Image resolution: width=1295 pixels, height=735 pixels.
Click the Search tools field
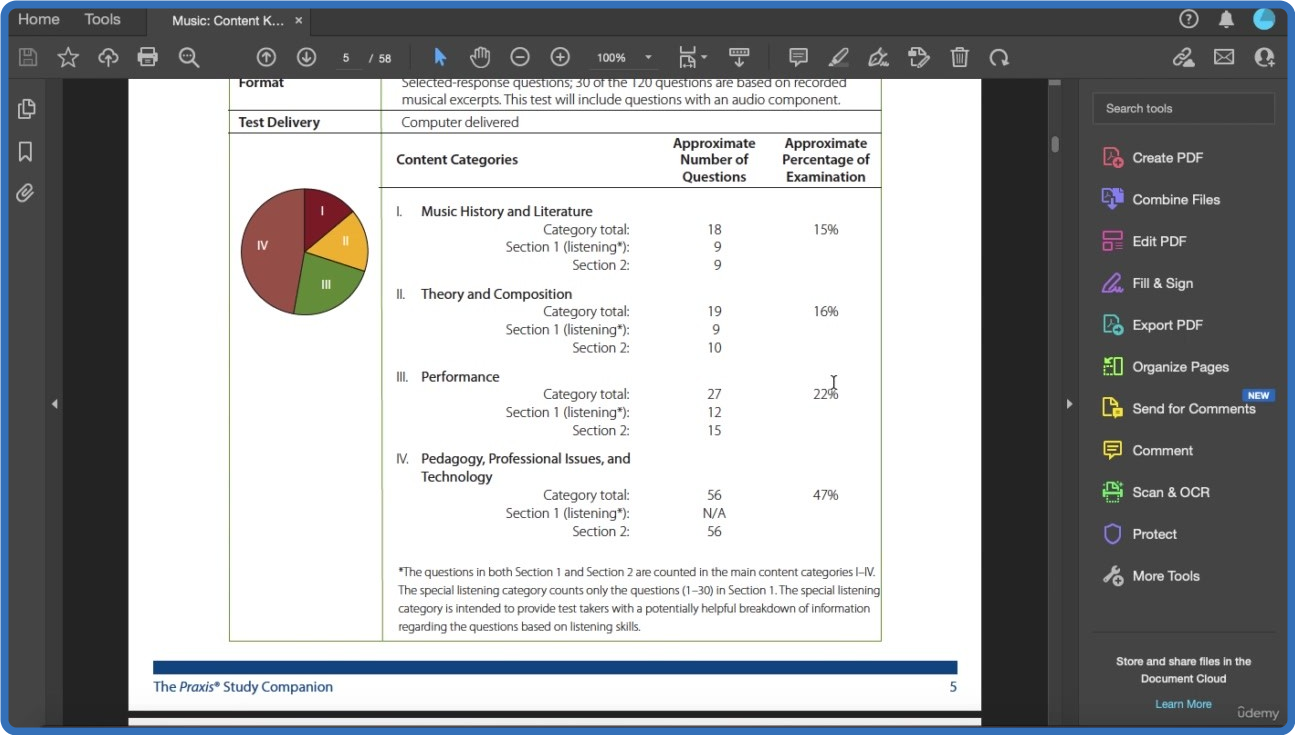[1184, 108]
